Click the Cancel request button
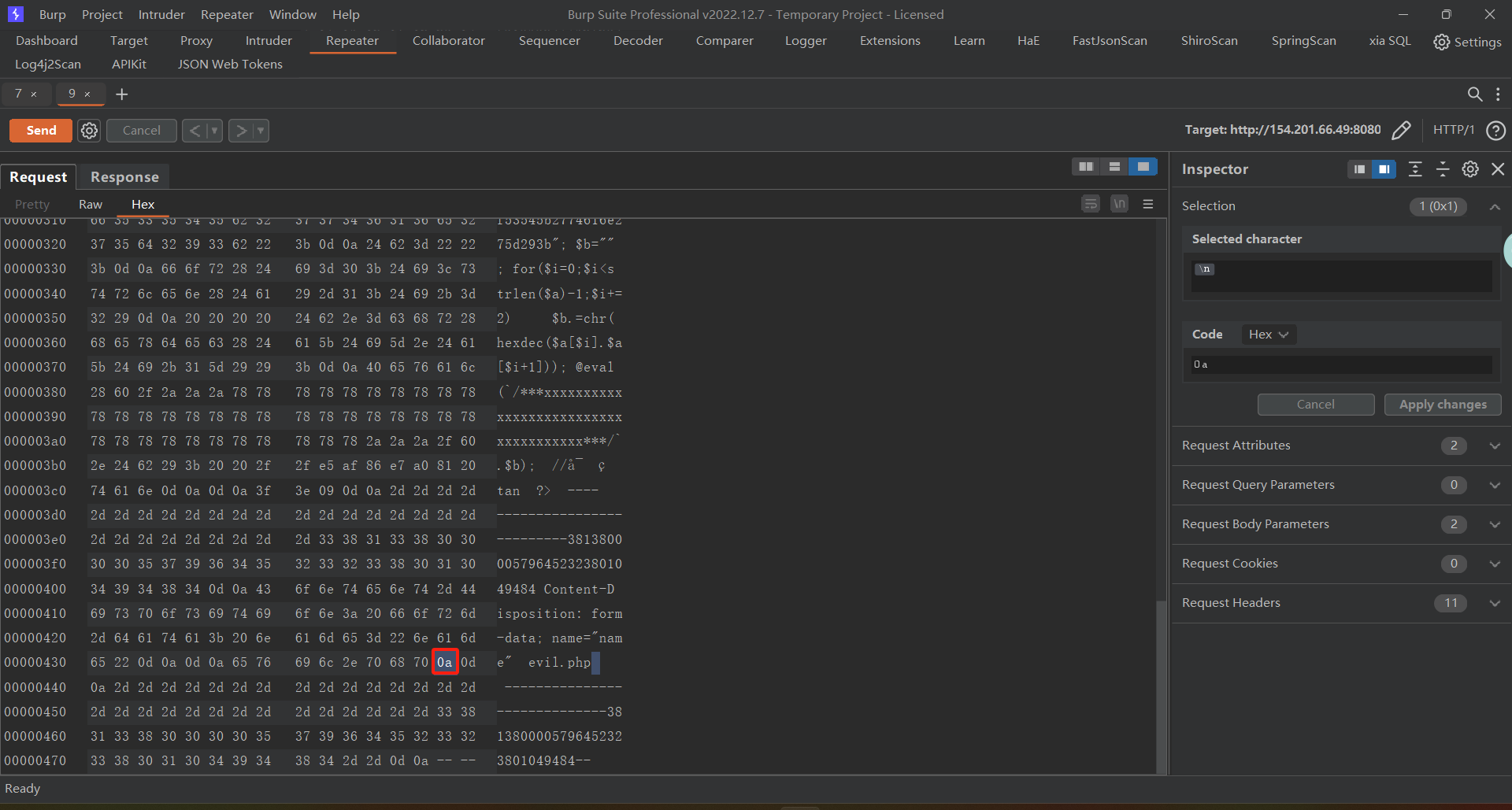 tap(142, 131)
